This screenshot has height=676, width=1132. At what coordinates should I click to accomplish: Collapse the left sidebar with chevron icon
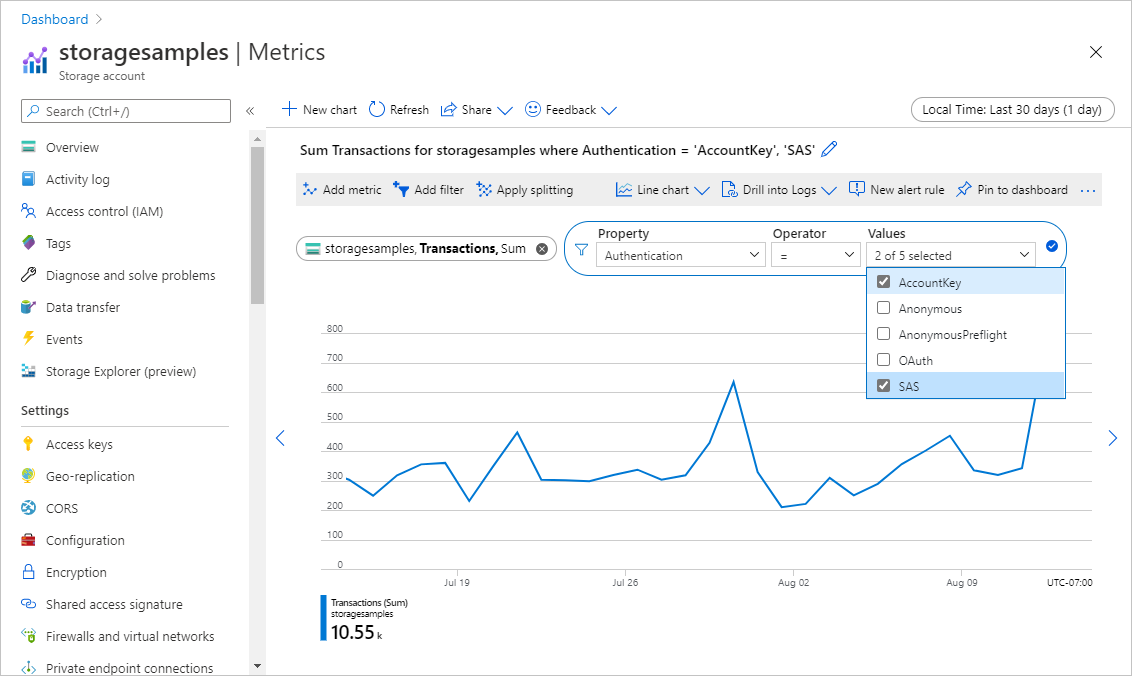coord(250,111)
